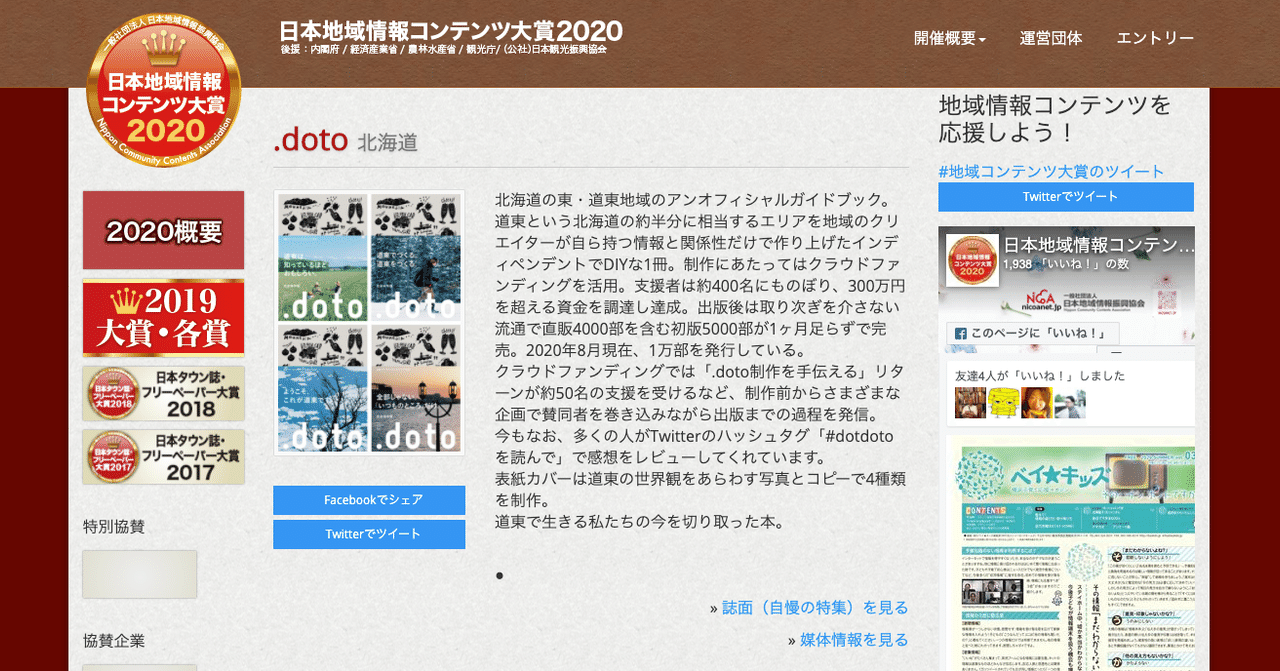Click the 特別協賛 sponsor box

[x=139, y=574]
